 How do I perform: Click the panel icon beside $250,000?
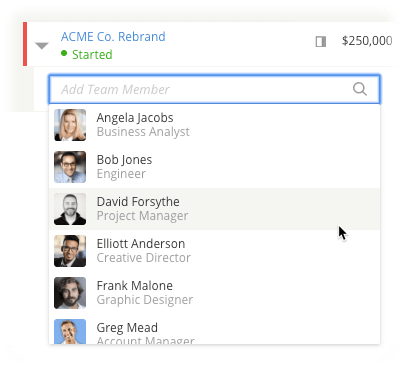[321, 42]
